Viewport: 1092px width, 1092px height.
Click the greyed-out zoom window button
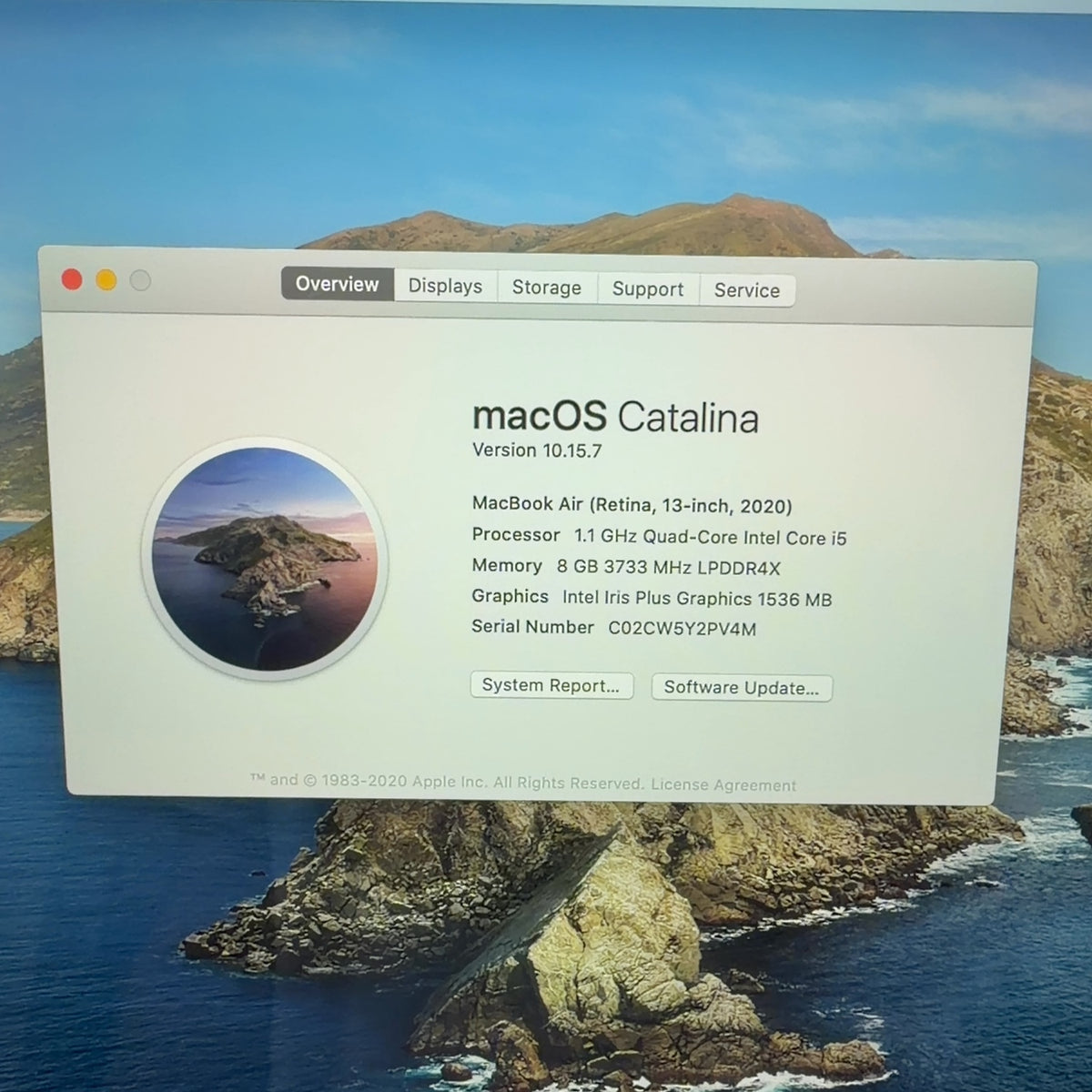(x=140, y=280)
